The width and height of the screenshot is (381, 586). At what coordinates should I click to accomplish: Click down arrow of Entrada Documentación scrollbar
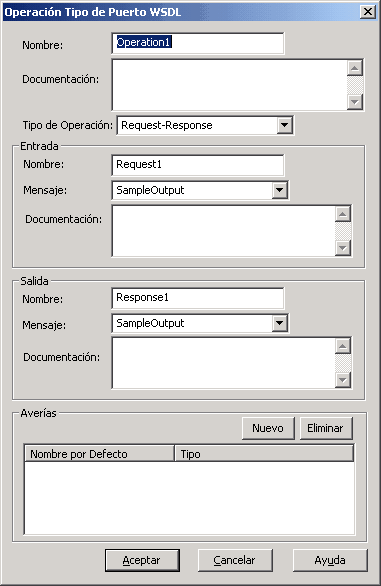pos(342,247)
